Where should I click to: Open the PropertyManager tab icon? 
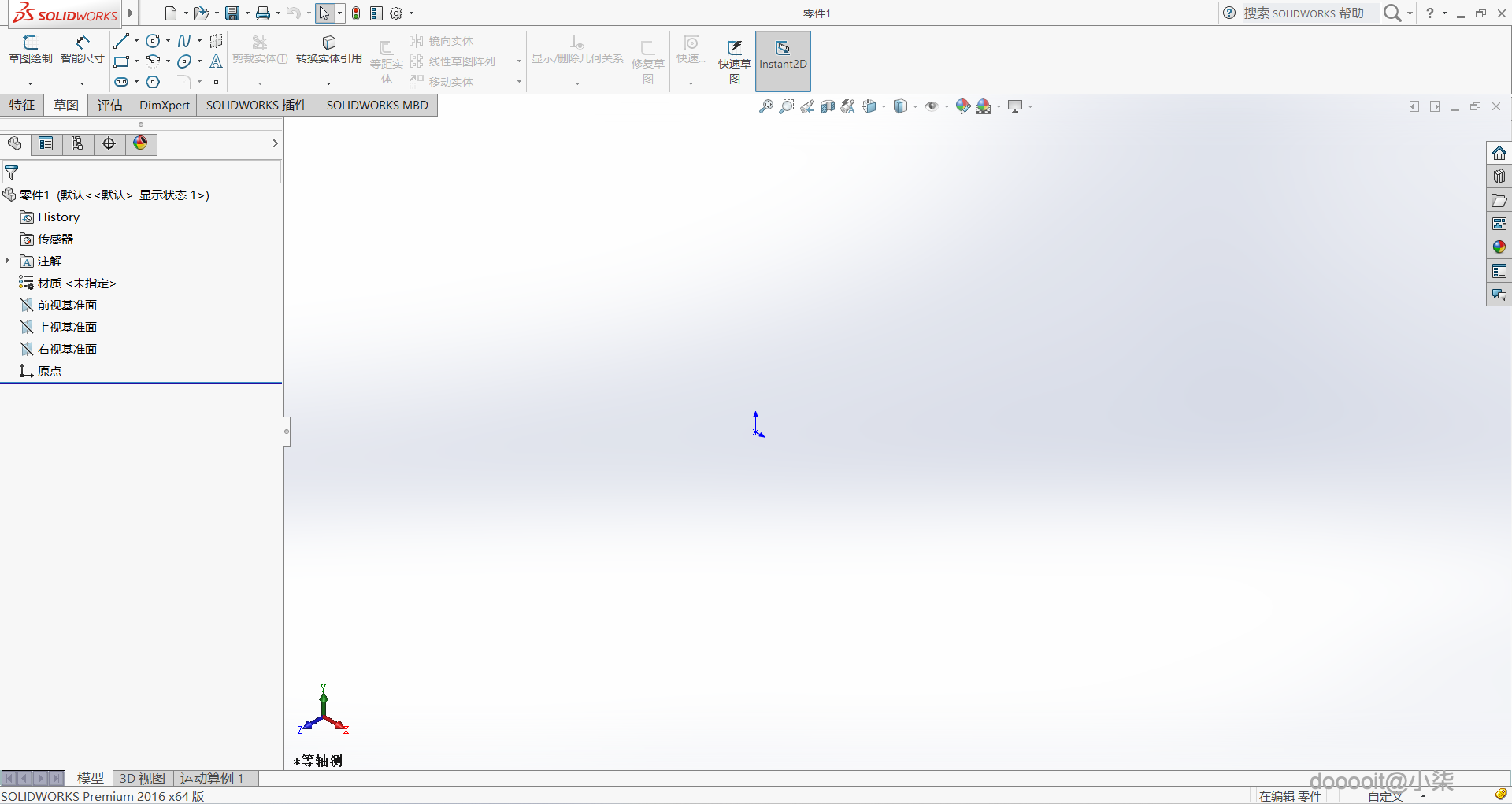coord(46,143)
